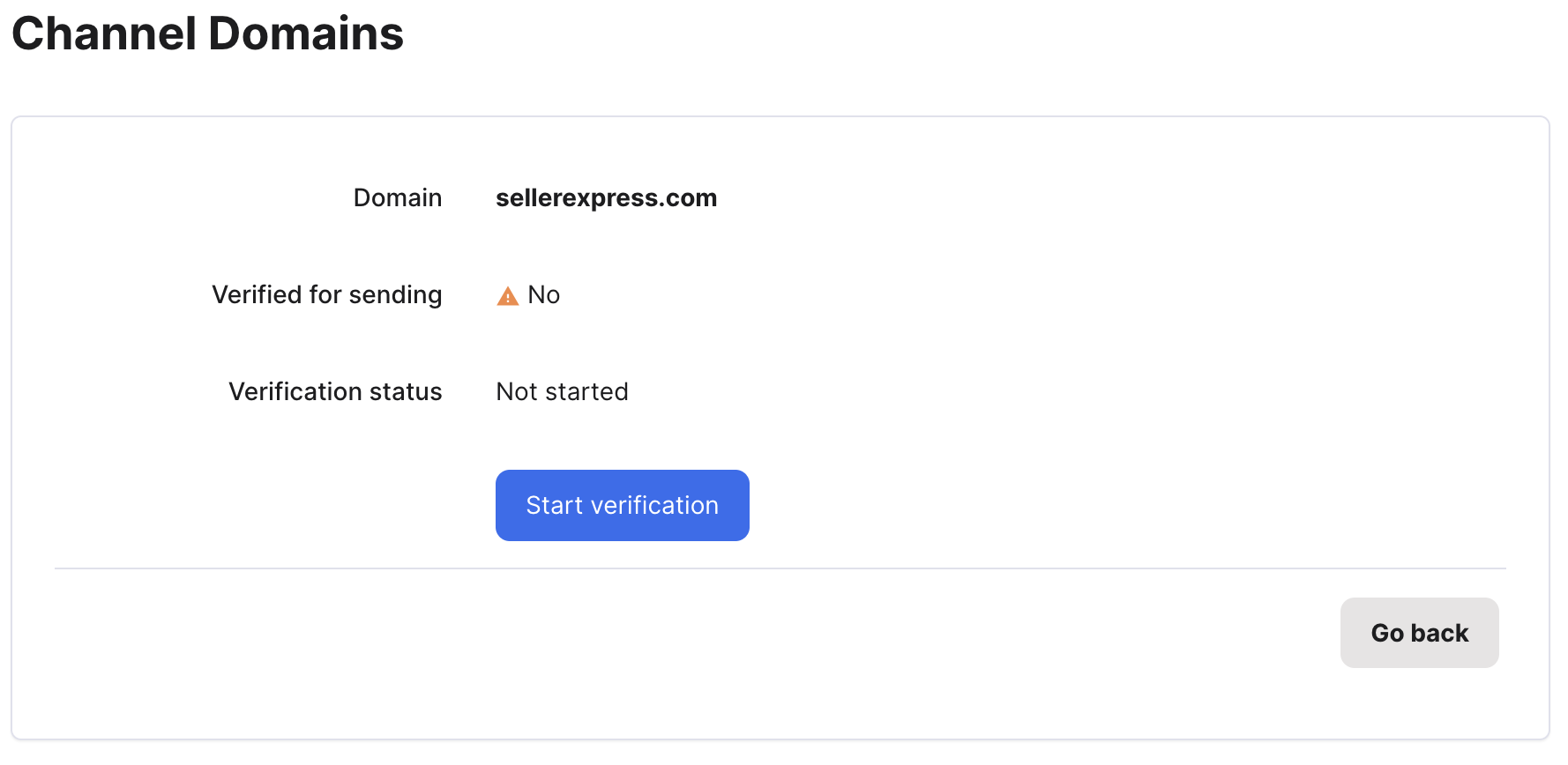This screenshot has width=1568, height=765.
Task: Begin domain verification for sellerexpress.com
Action: (622, 505)
